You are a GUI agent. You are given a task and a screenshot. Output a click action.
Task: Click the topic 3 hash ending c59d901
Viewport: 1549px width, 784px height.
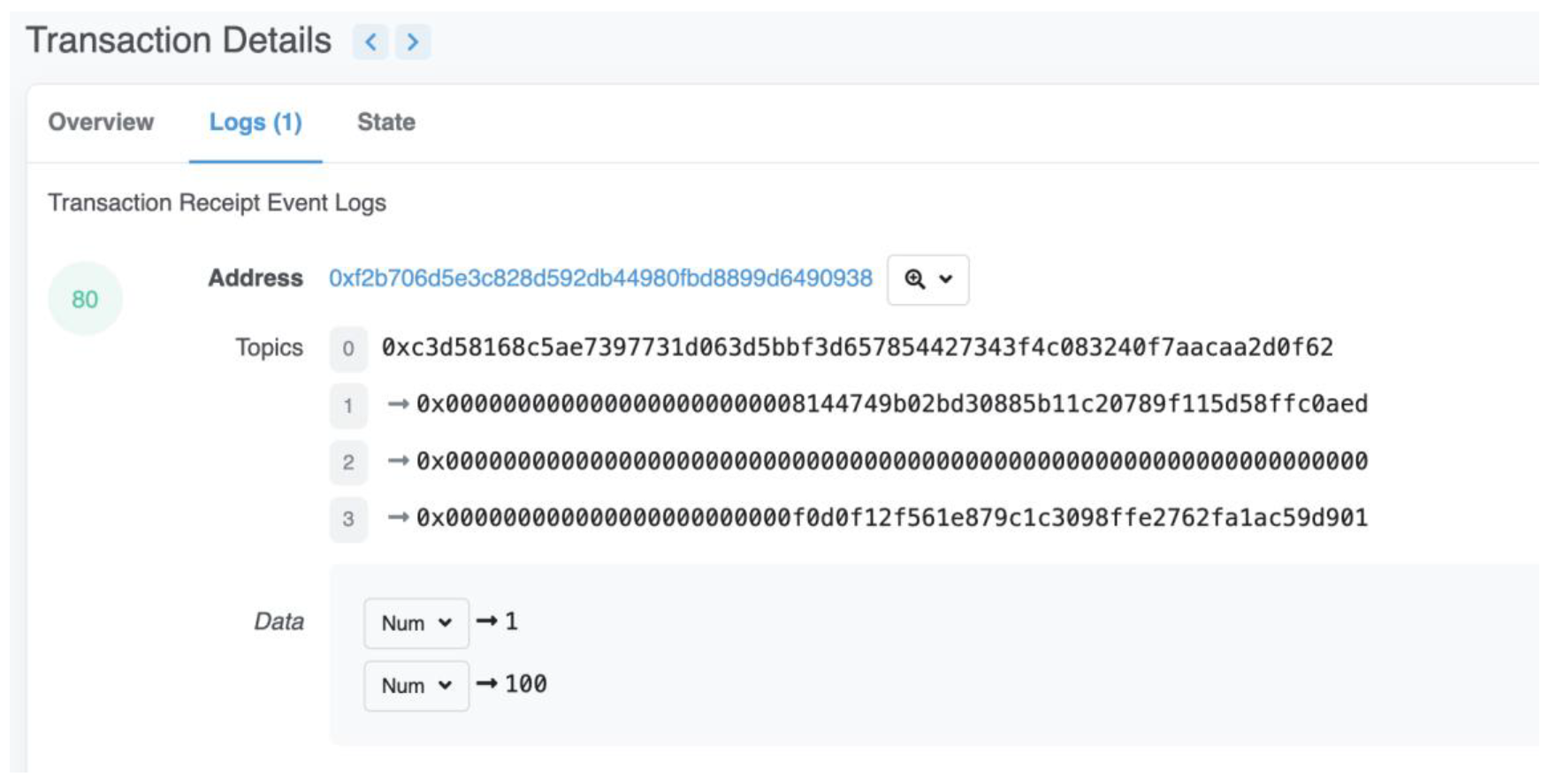tap(891, 517)
